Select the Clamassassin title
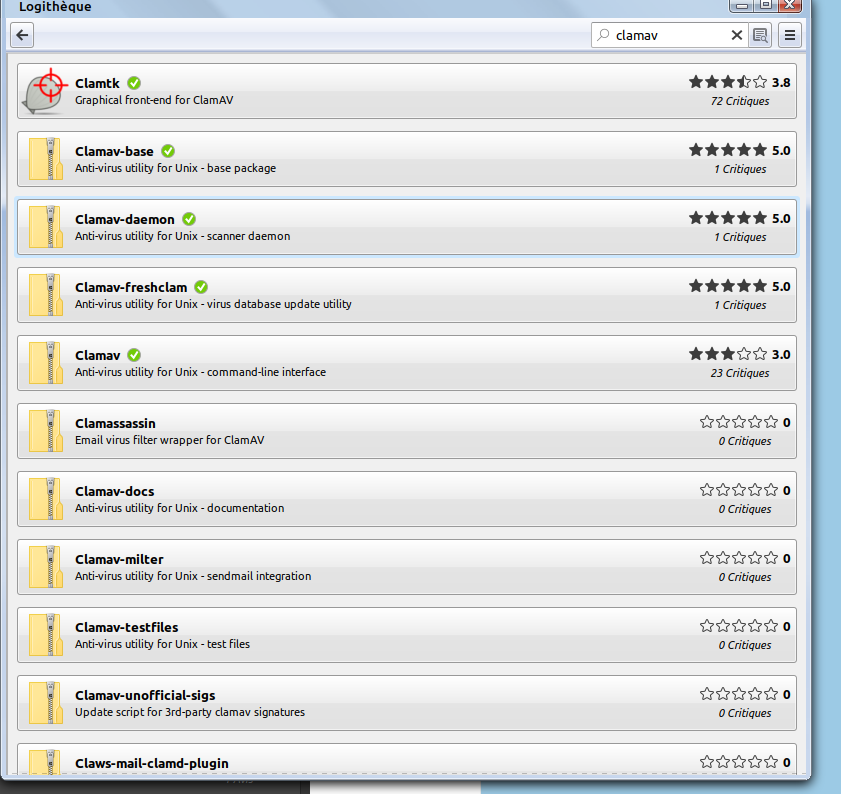The width and height of the screenshot is (841, 794). click(x=115, y=423)
